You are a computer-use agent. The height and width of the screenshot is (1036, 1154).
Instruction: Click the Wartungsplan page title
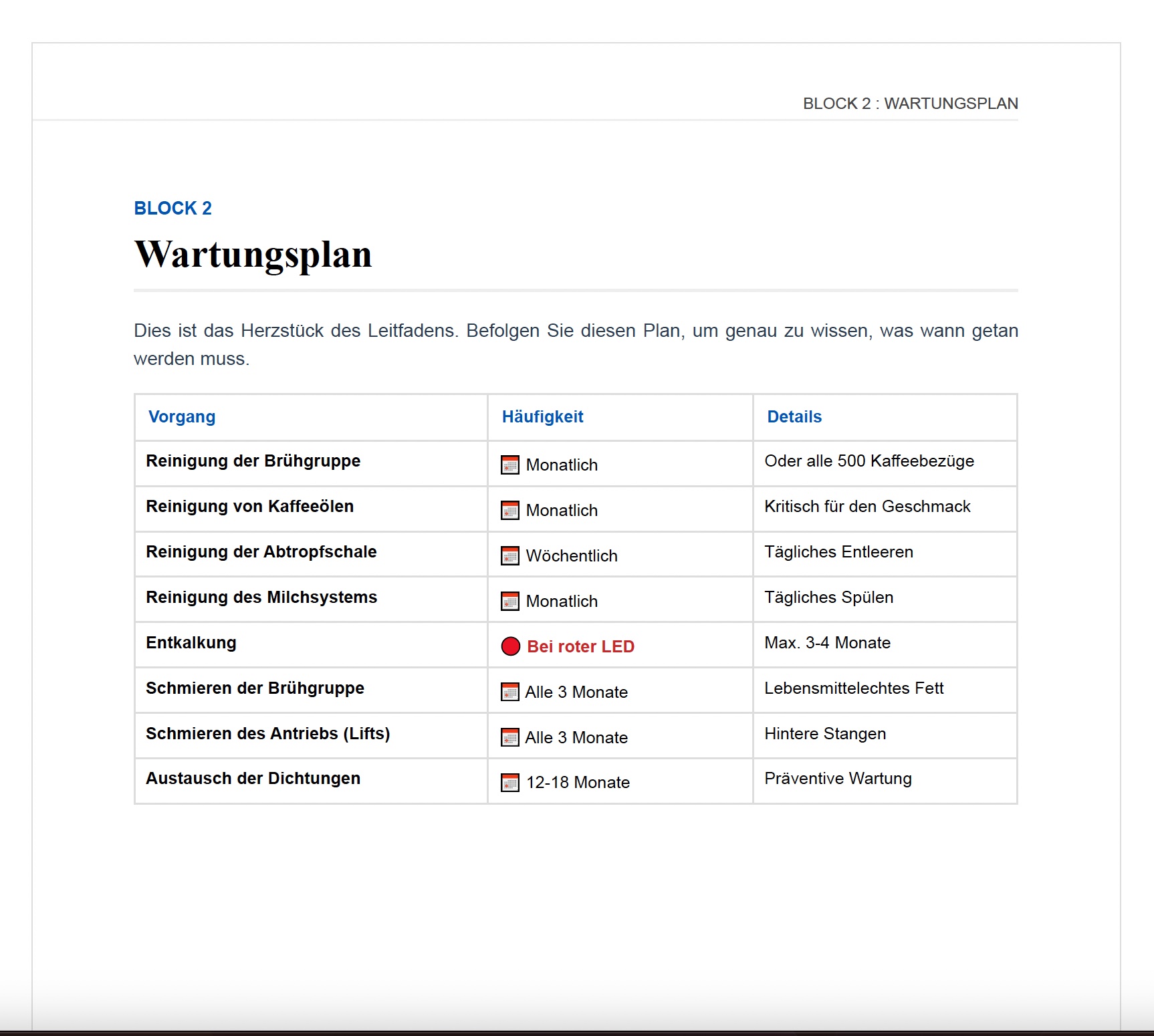254,255
